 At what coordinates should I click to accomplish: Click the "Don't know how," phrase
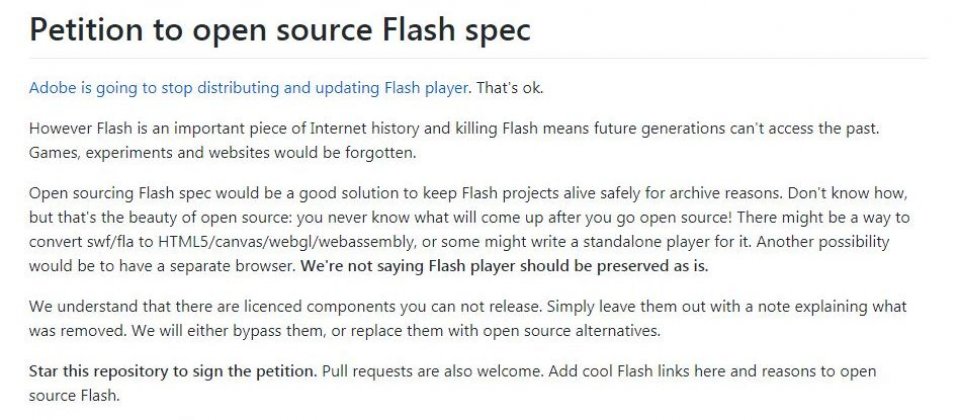point(847,193)
